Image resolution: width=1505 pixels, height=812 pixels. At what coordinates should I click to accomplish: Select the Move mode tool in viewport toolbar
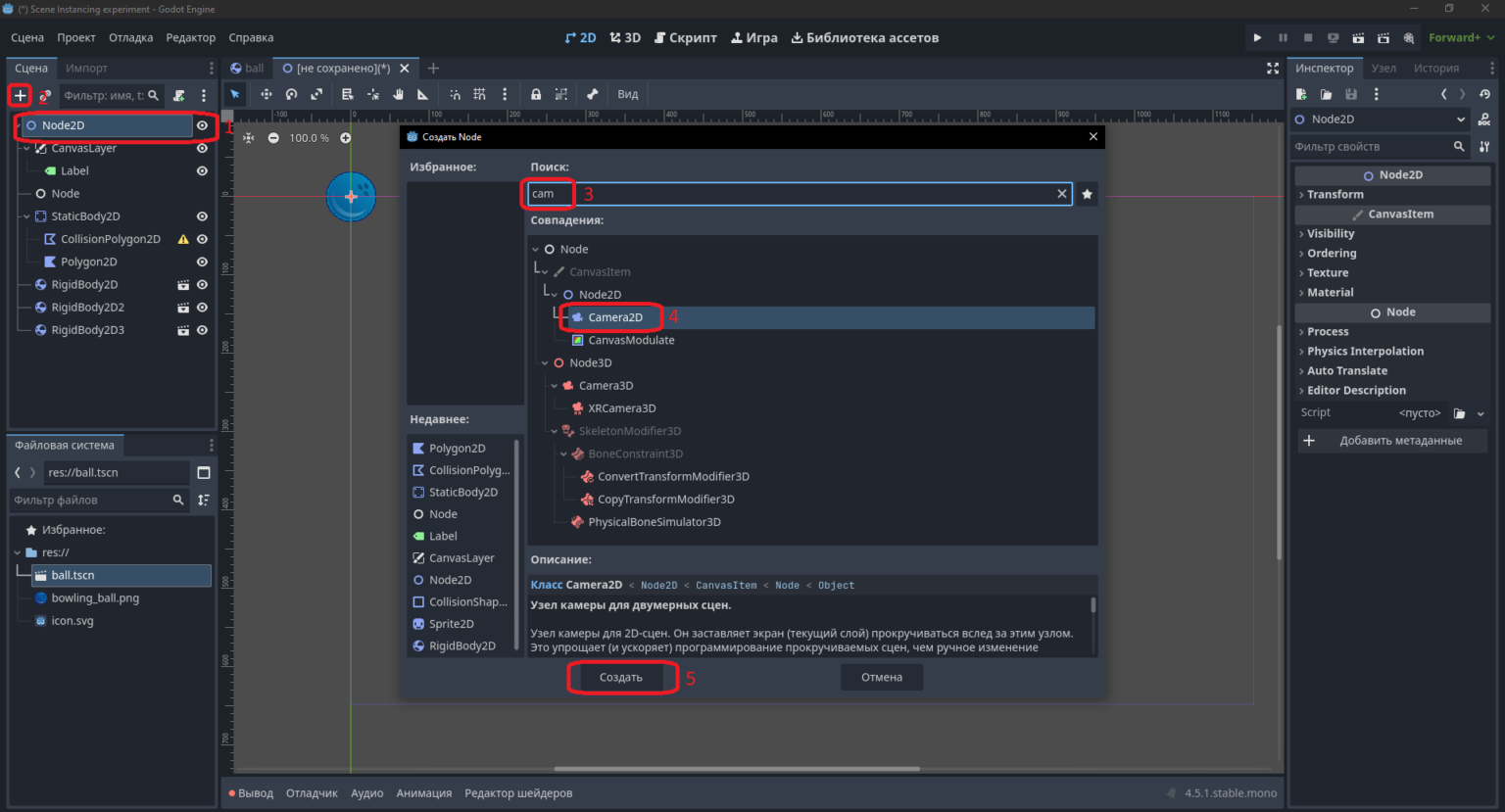pos(266,94)
